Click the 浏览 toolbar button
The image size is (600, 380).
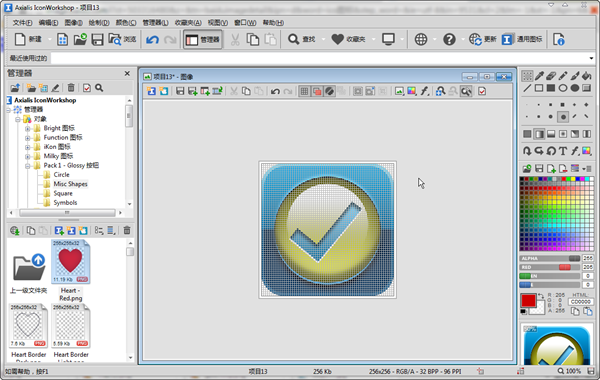[x=122, y=39]
